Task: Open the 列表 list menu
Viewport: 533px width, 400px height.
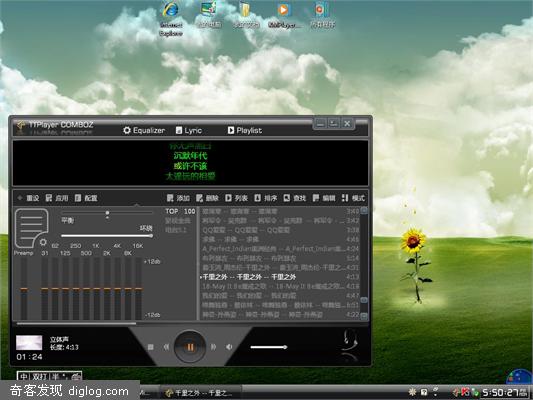Action: (x=237, y=198)
